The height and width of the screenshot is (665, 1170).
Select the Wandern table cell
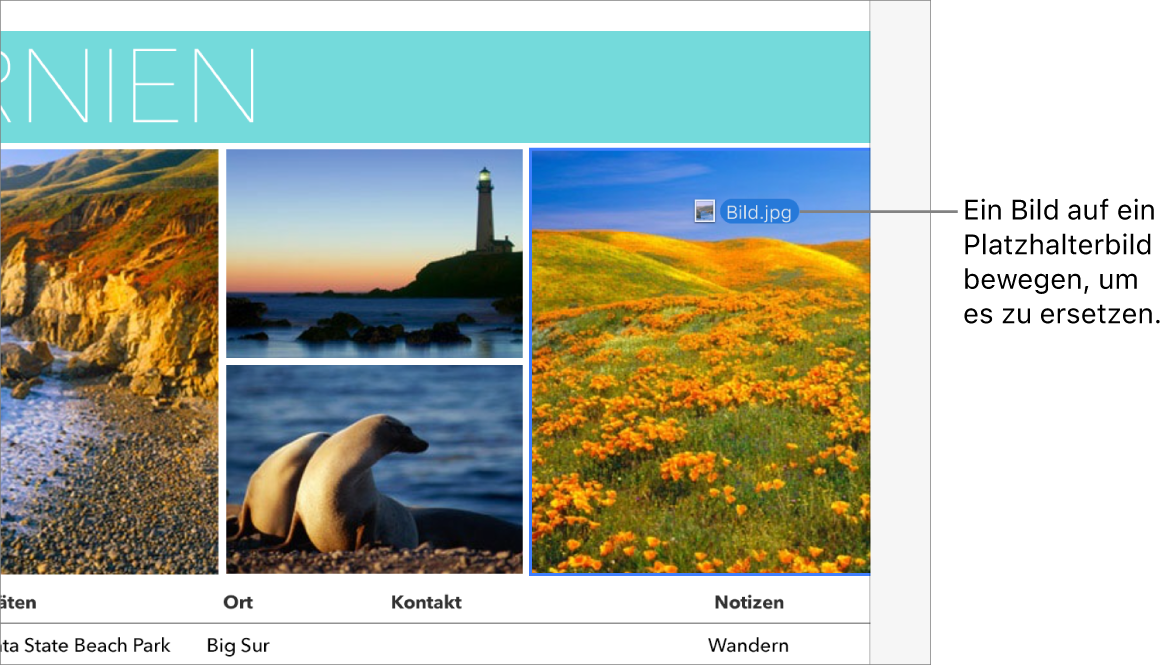[748, 645]
